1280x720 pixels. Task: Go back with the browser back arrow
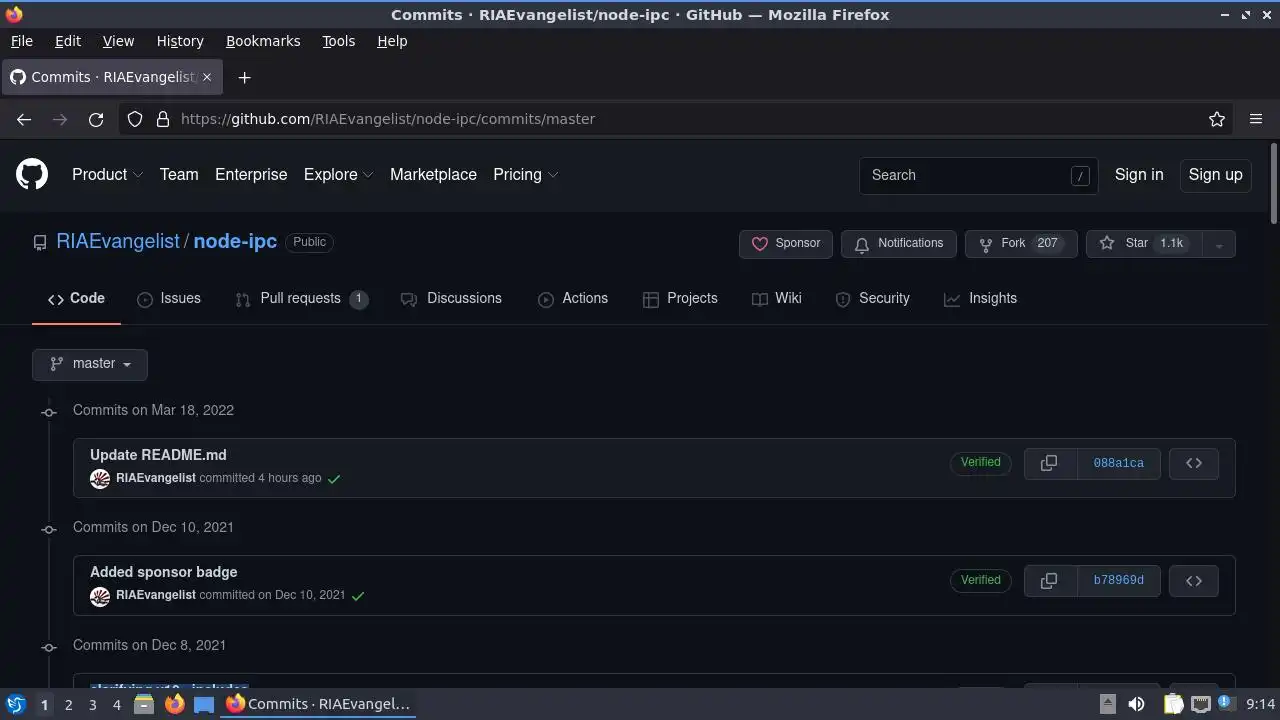point(24,119)
